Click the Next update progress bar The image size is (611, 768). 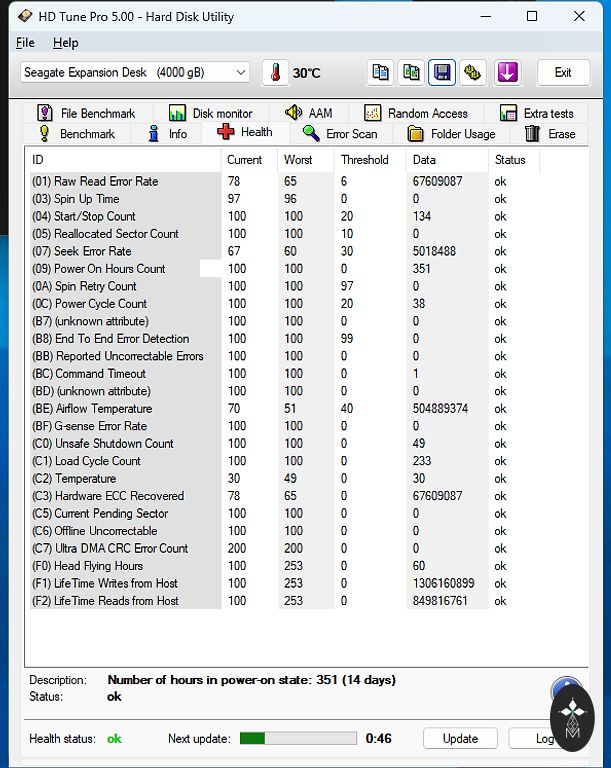(298, 739)
